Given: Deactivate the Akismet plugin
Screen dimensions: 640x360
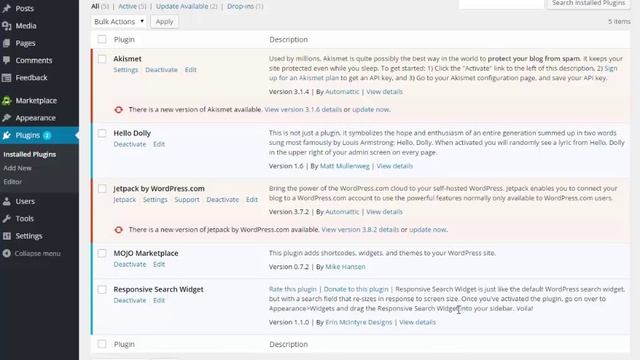Looking at the screenshot, I should pyautogui.click(x=161, y=70).
